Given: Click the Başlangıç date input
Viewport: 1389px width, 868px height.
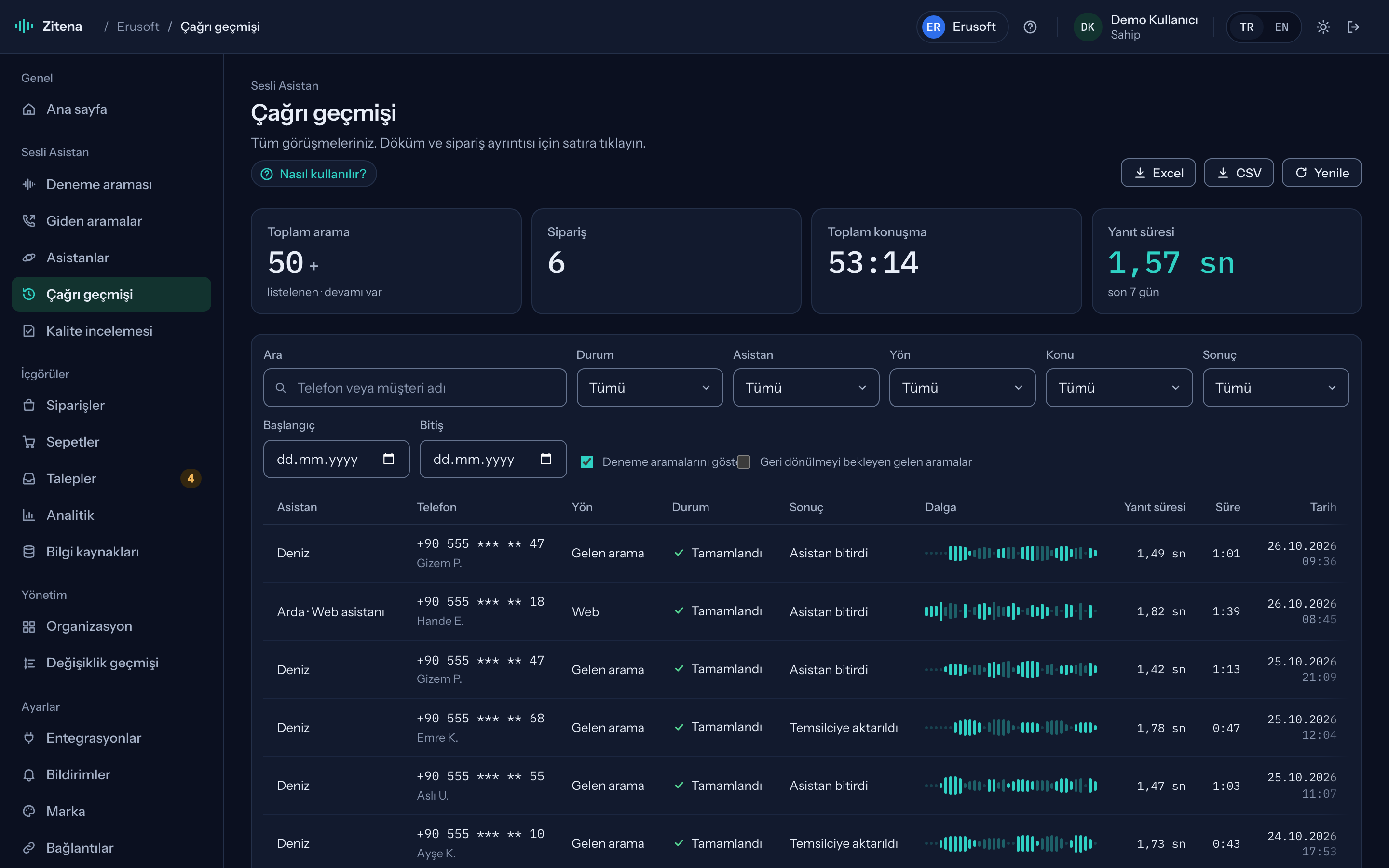Looking at the screenshot, I should [336, 459].
